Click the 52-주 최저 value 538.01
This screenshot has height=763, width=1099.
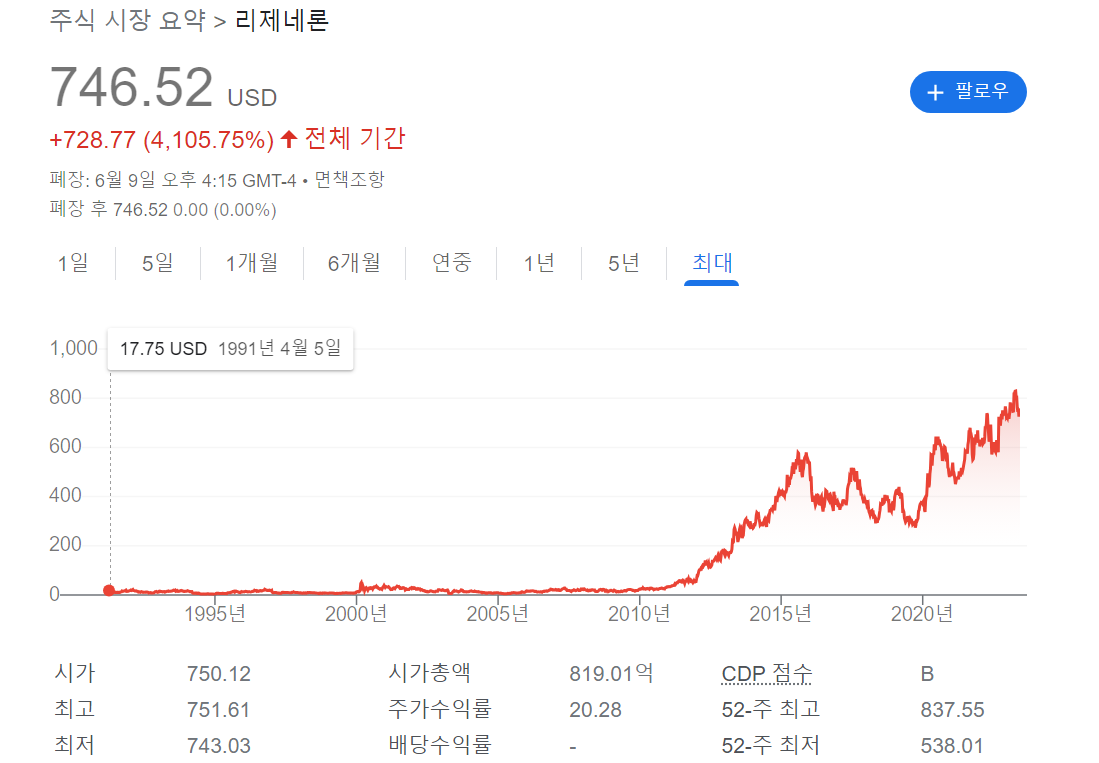(x=952, y=745)
